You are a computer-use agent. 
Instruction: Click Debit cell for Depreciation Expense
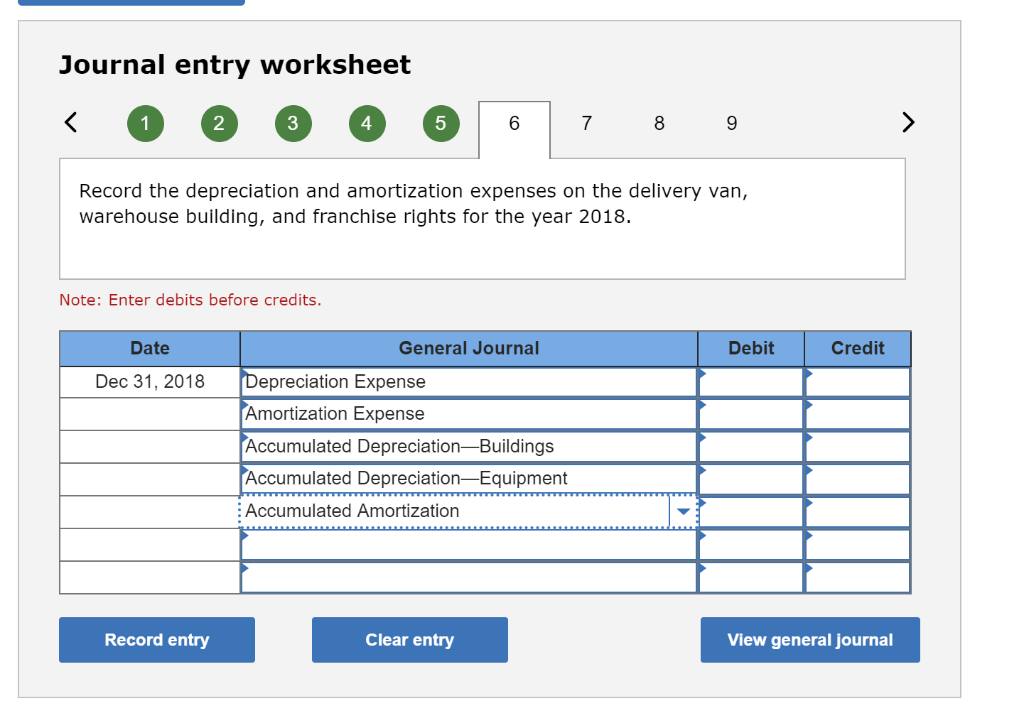(x=751, y=382)
